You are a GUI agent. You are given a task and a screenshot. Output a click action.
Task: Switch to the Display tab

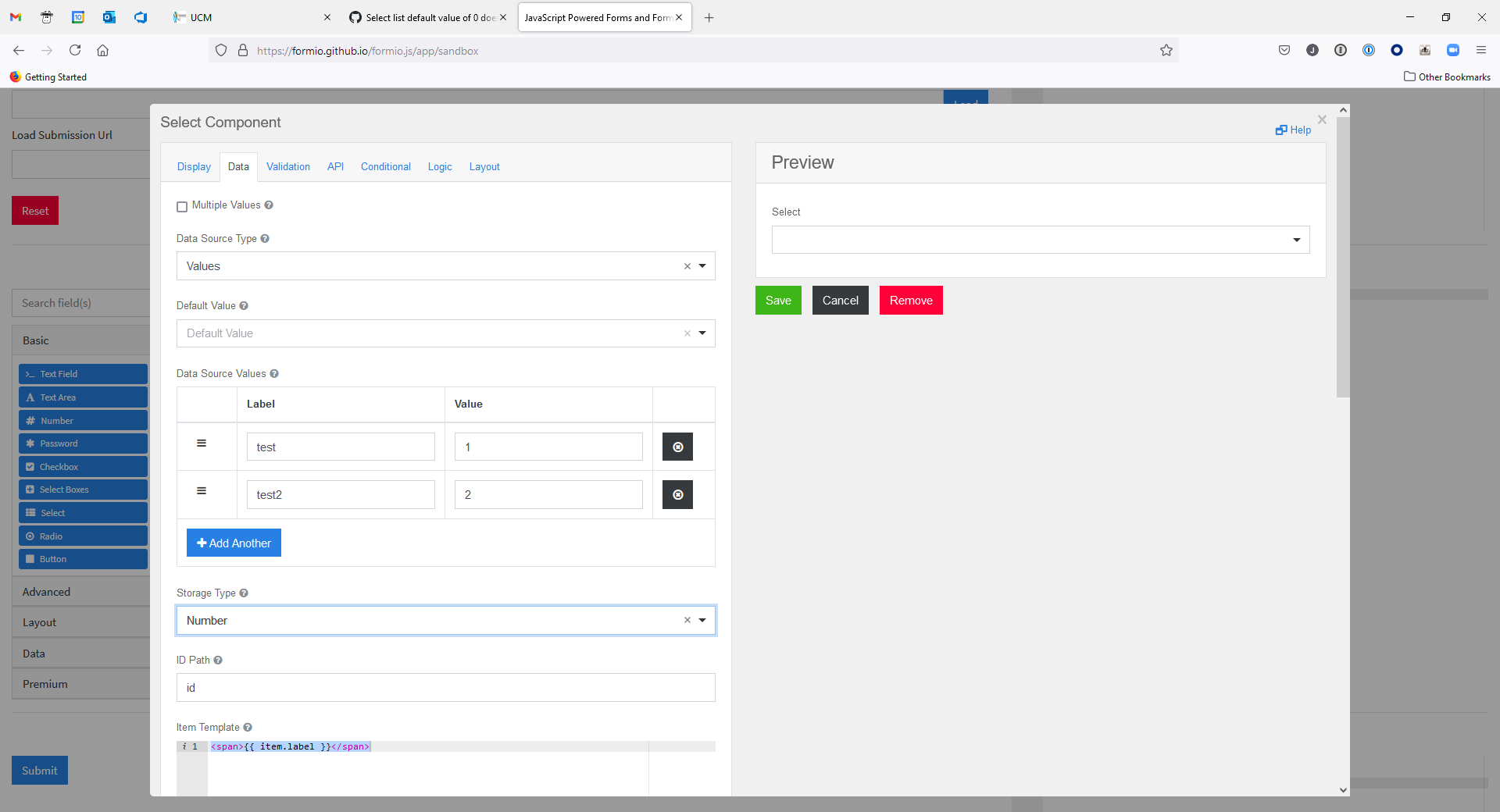pyautogui.click(x=194, y=167)
